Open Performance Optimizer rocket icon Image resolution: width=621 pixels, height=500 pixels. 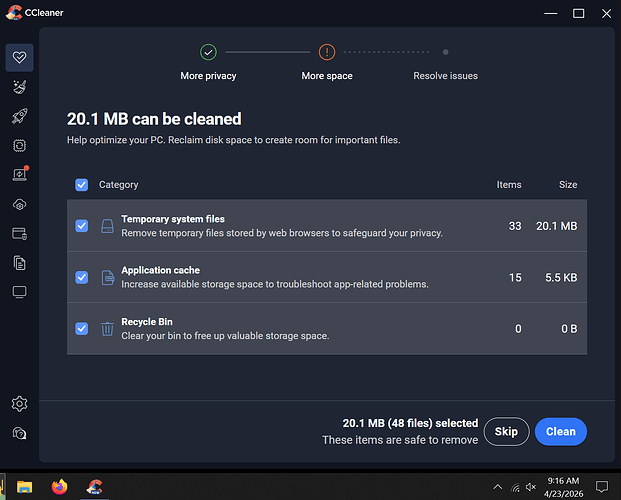[x=19, y=116]
